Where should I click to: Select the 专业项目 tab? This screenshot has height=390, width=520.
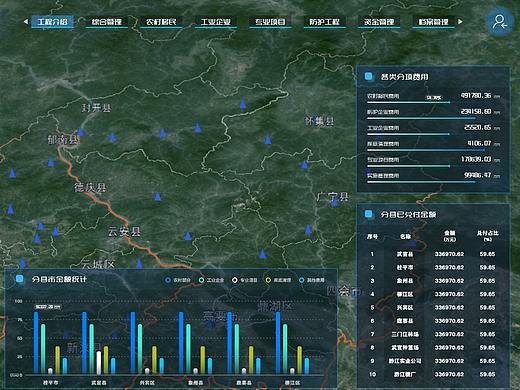pos(270,22)
